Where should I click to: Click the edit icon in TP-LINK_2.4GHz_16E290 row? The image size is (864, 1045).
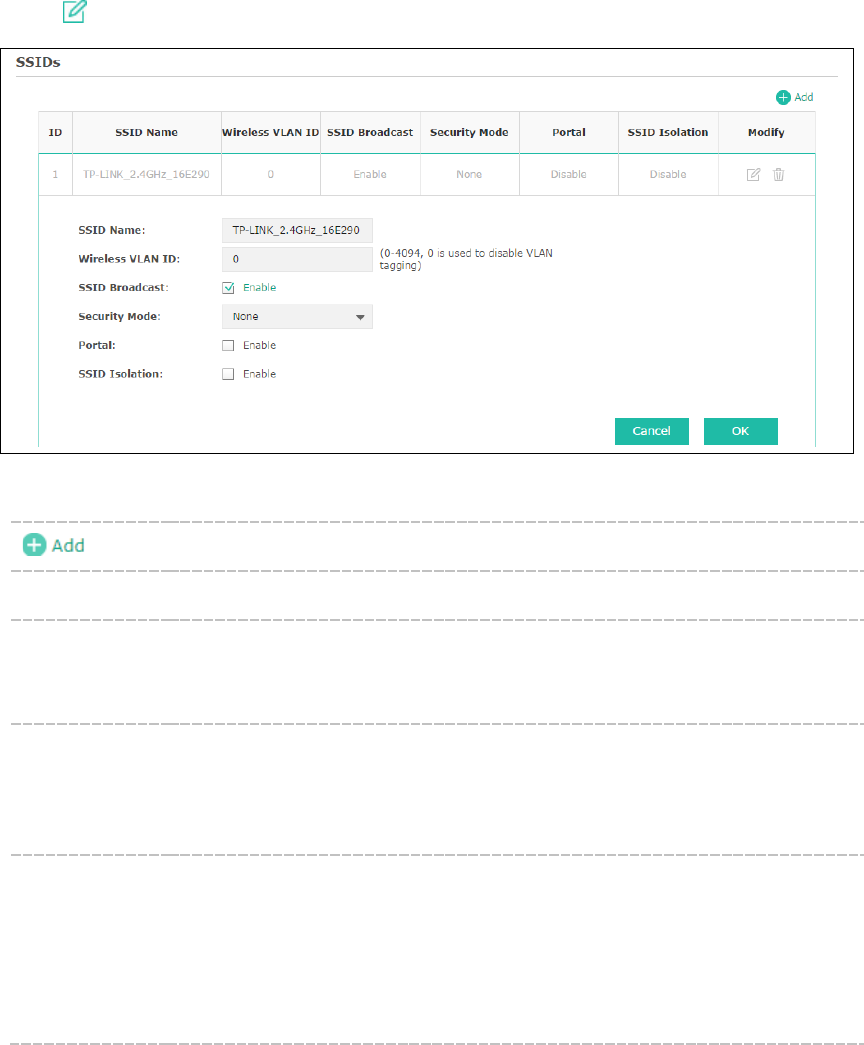[x=753, y=175]
